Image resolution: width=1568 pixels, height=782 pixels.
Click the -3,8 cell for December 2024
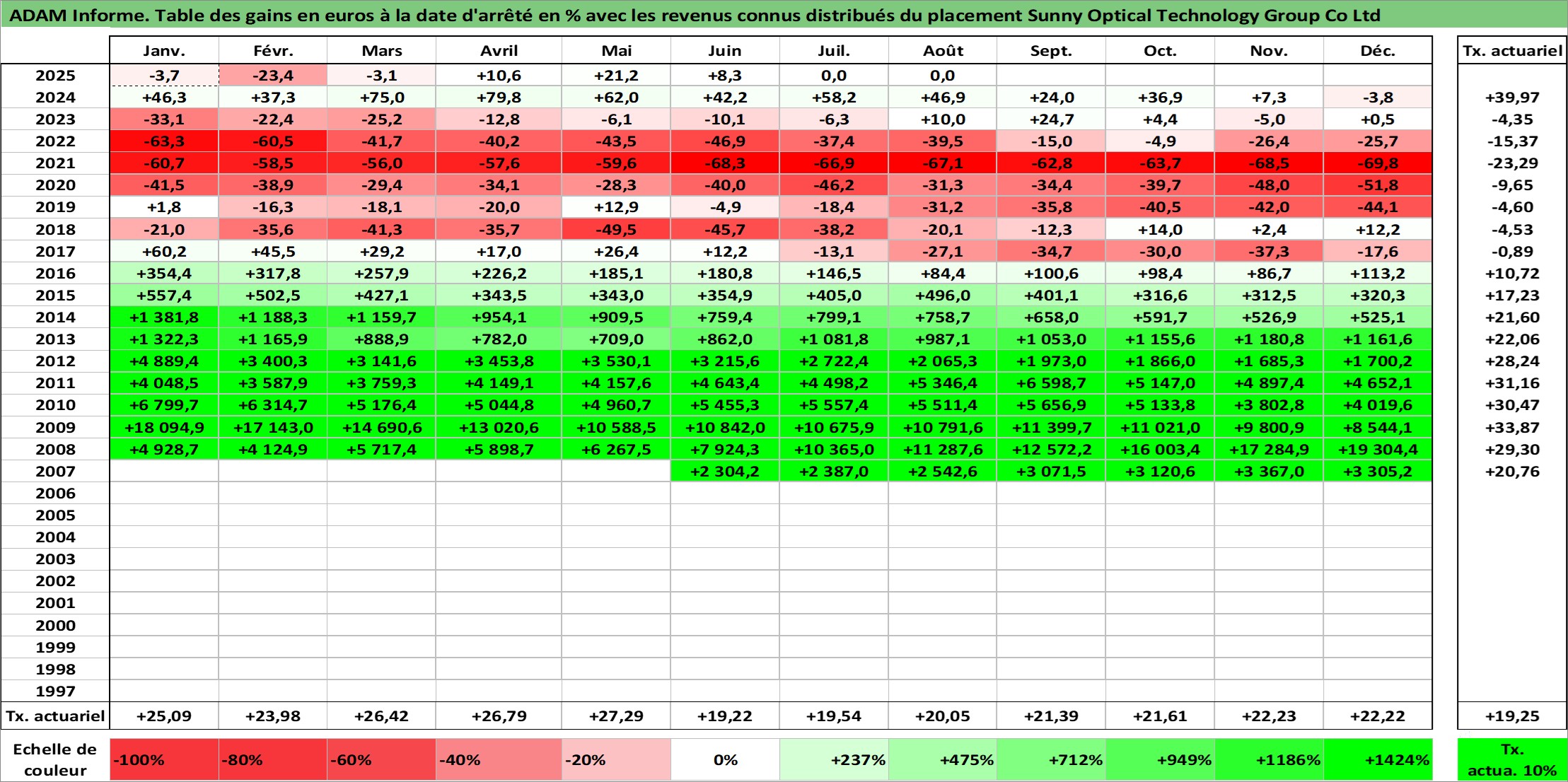(x=1378, y=98)
